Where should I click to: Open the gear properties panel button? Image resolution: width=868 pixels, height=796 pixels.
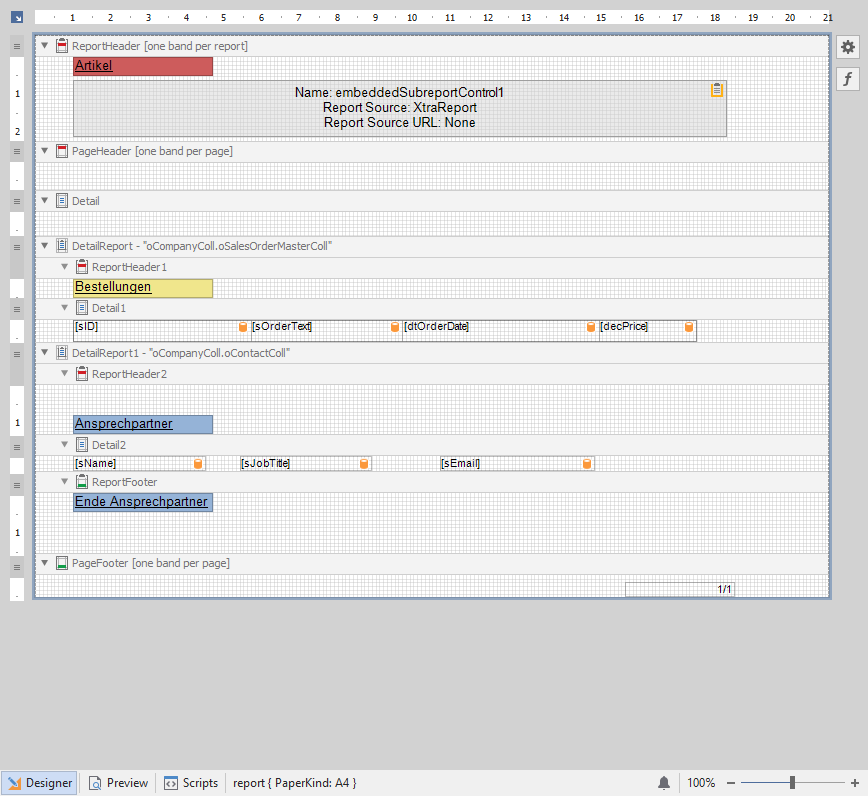848,47
